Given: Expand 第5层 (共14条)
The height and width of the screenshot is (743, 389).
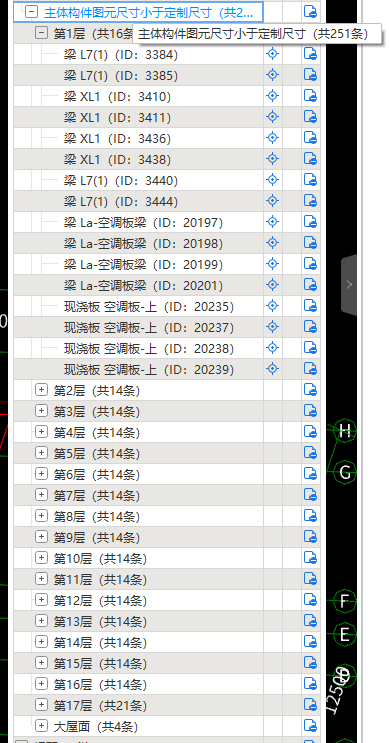Looking at the screenshot, I should pyautogui.click(x=42, y=453).
